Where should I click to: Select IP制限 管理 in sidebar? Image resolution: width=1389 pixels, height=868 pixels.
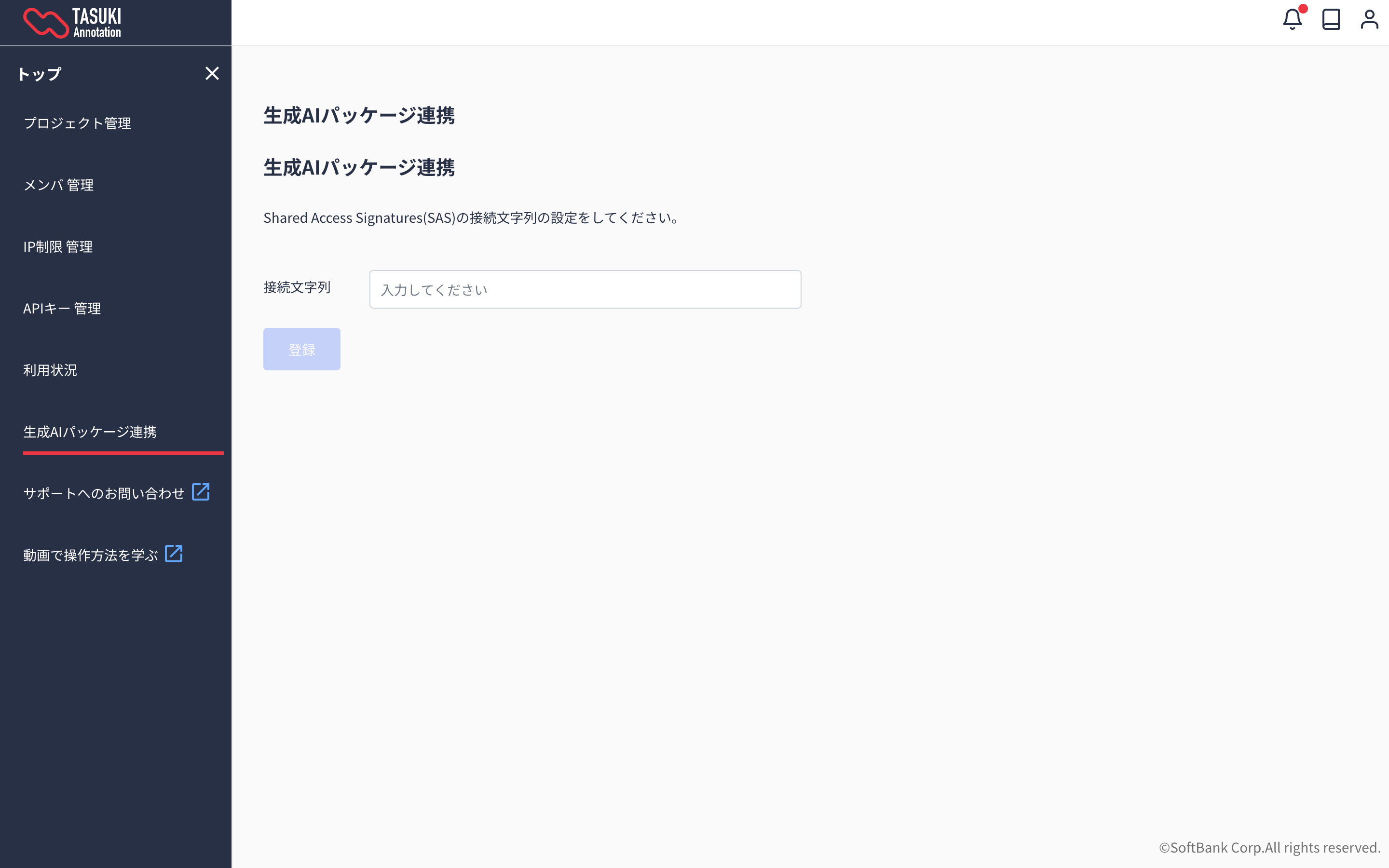click(x=58, y=247)
